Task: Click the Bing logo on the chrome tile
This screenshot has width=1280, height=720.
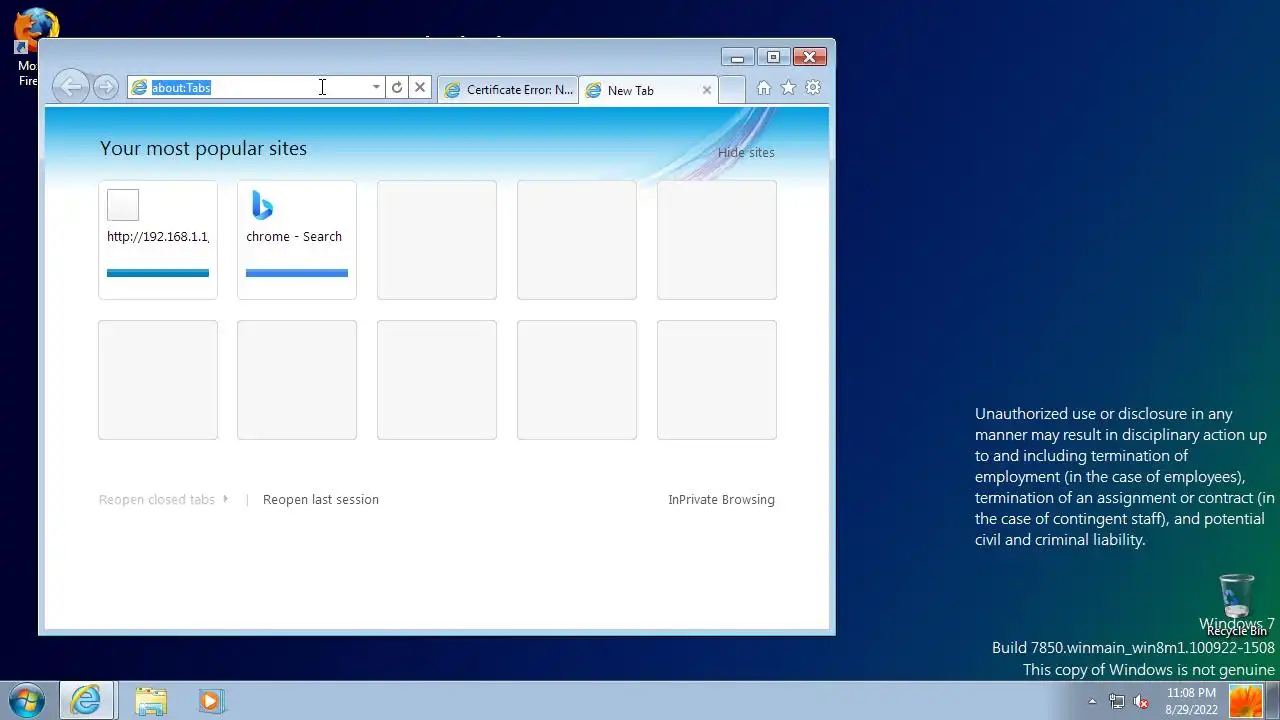Action: pyautogui.click(x=262, y=205)
